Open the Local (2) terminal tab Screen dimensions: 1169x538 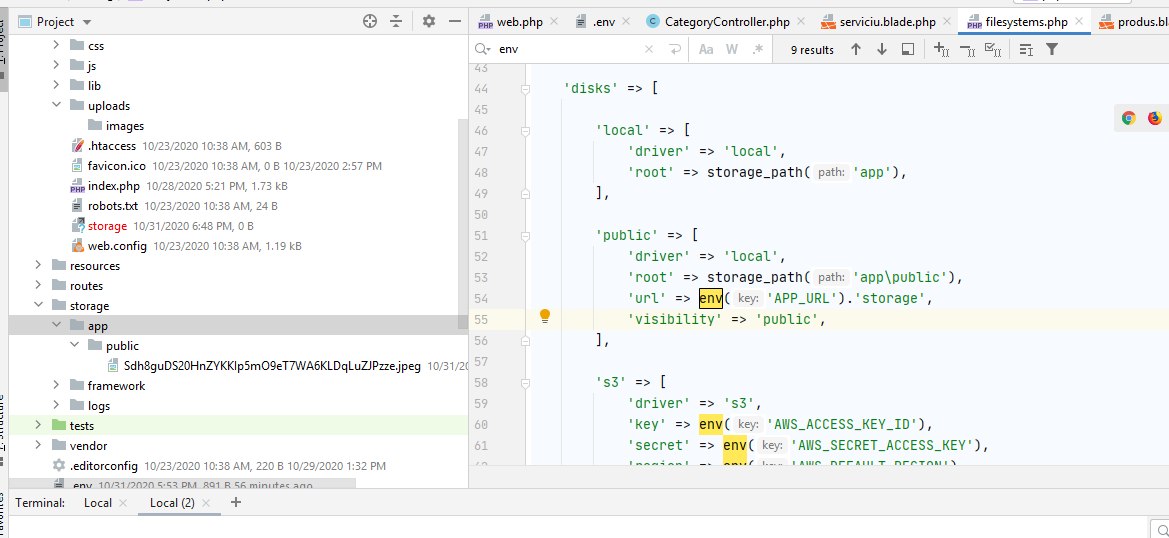click(172, 503)
